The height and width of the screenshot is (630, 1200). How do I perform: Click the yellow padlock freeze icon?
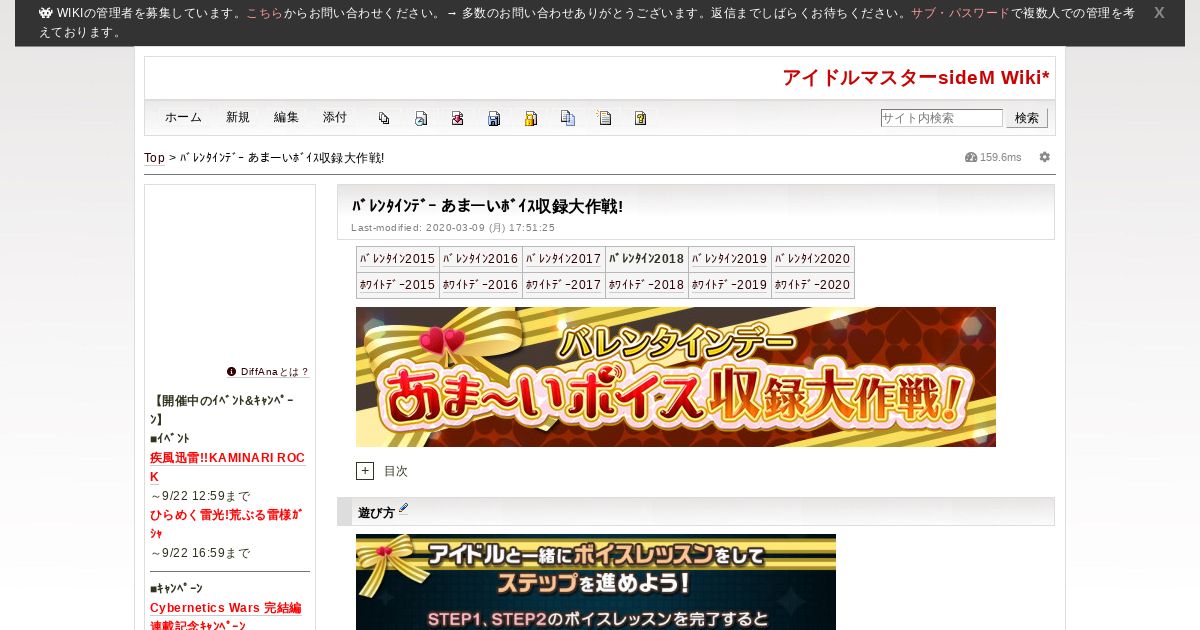(x=531, y=118)
